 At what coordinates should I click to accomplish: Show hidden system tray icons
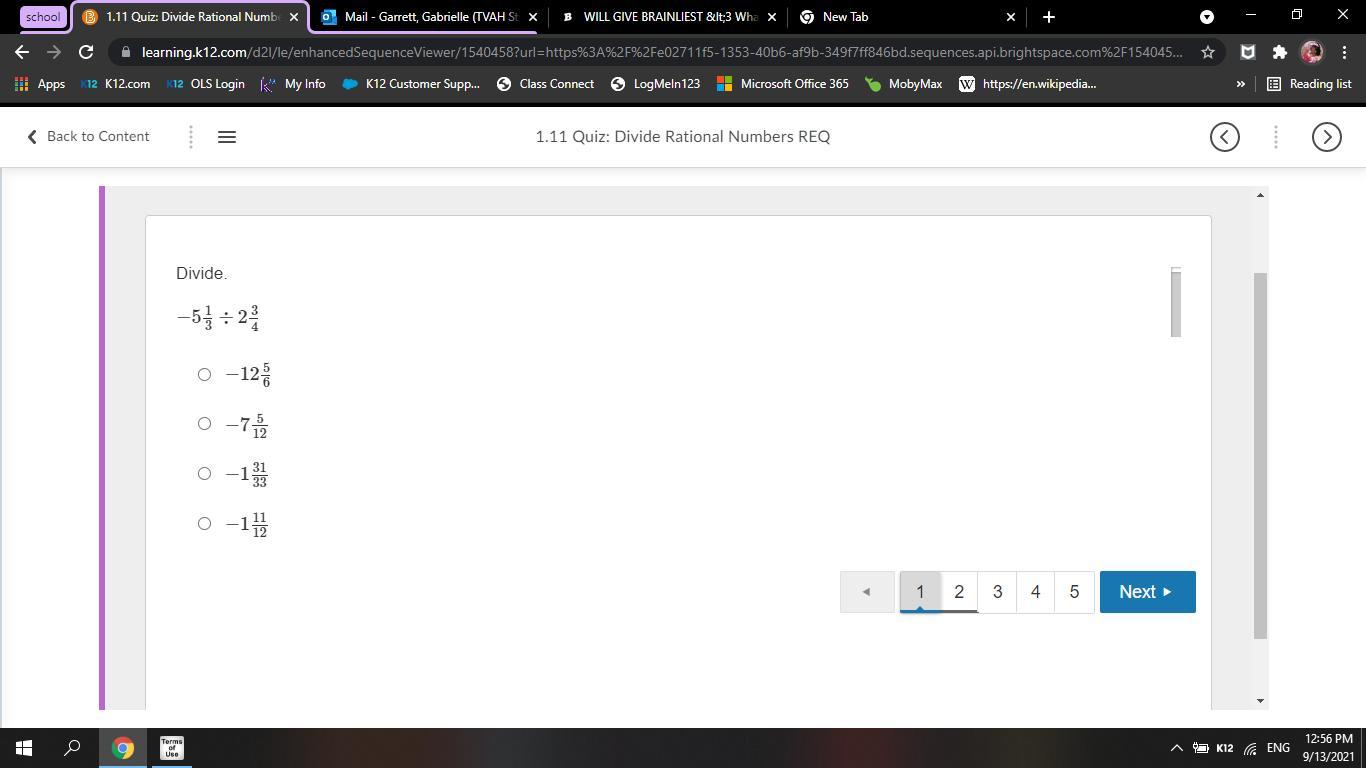pyautogui.click(x=1177, y=748)
